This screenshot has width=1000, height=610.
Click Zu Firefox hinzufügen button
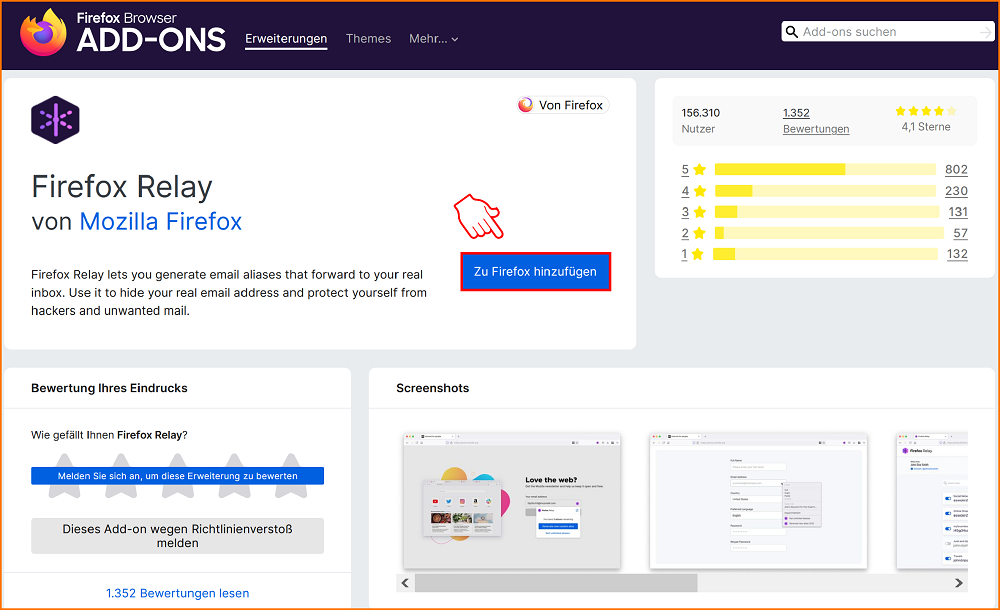[x=536, y=272]
